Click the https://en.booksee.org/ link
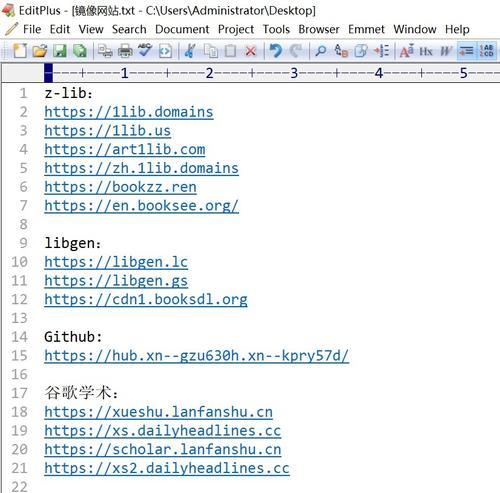This screenshot has width=500, height=493. coord(141,206)
